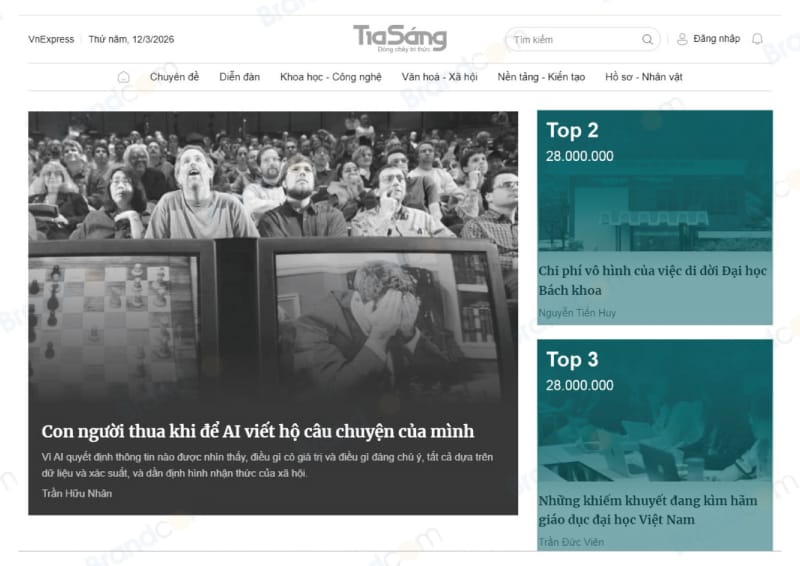Select Văn hoá - Xã hội menu item

pyautogui.click(x=439, y=77)
